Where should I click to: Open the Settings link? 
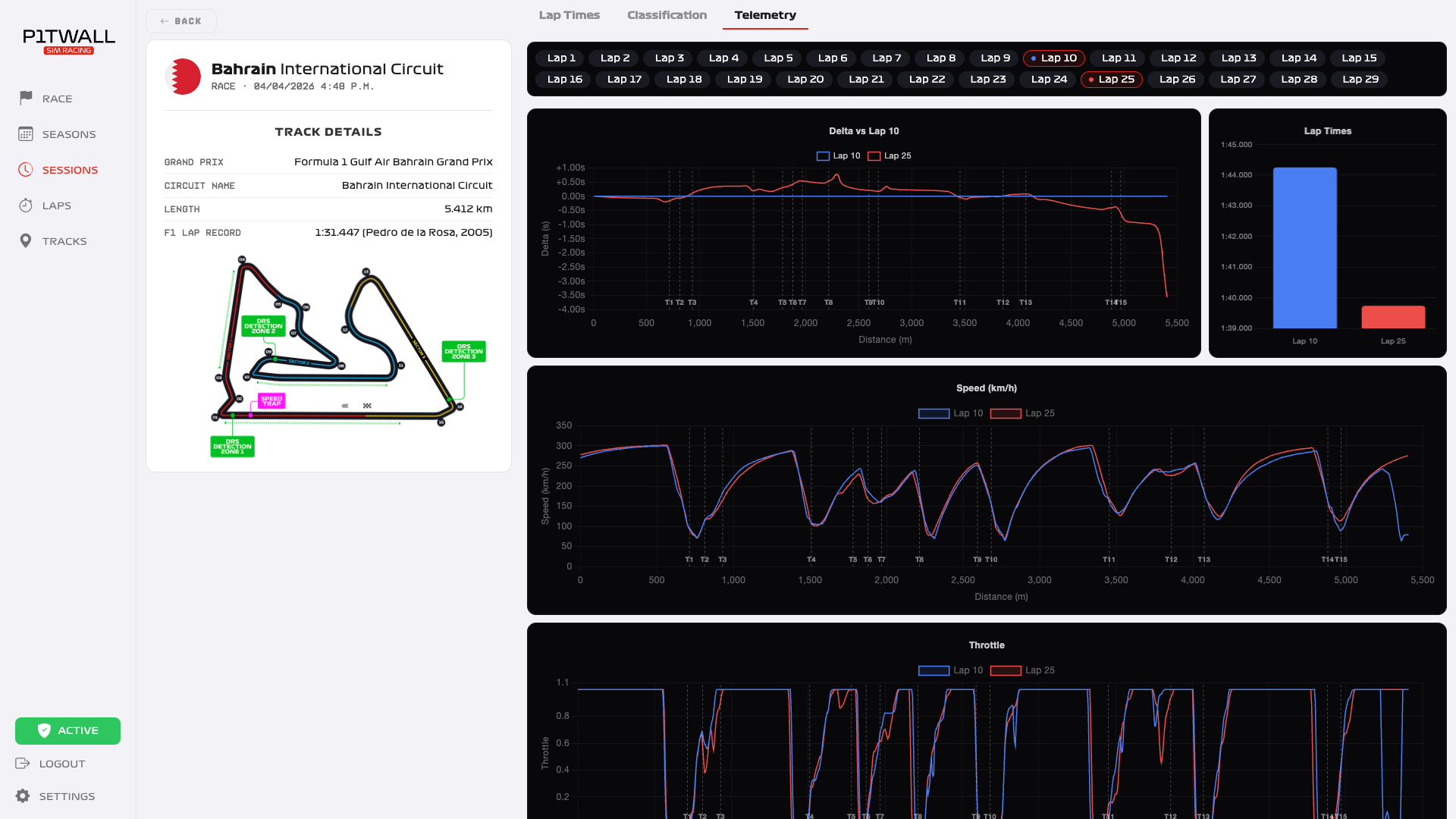[67, 796]
